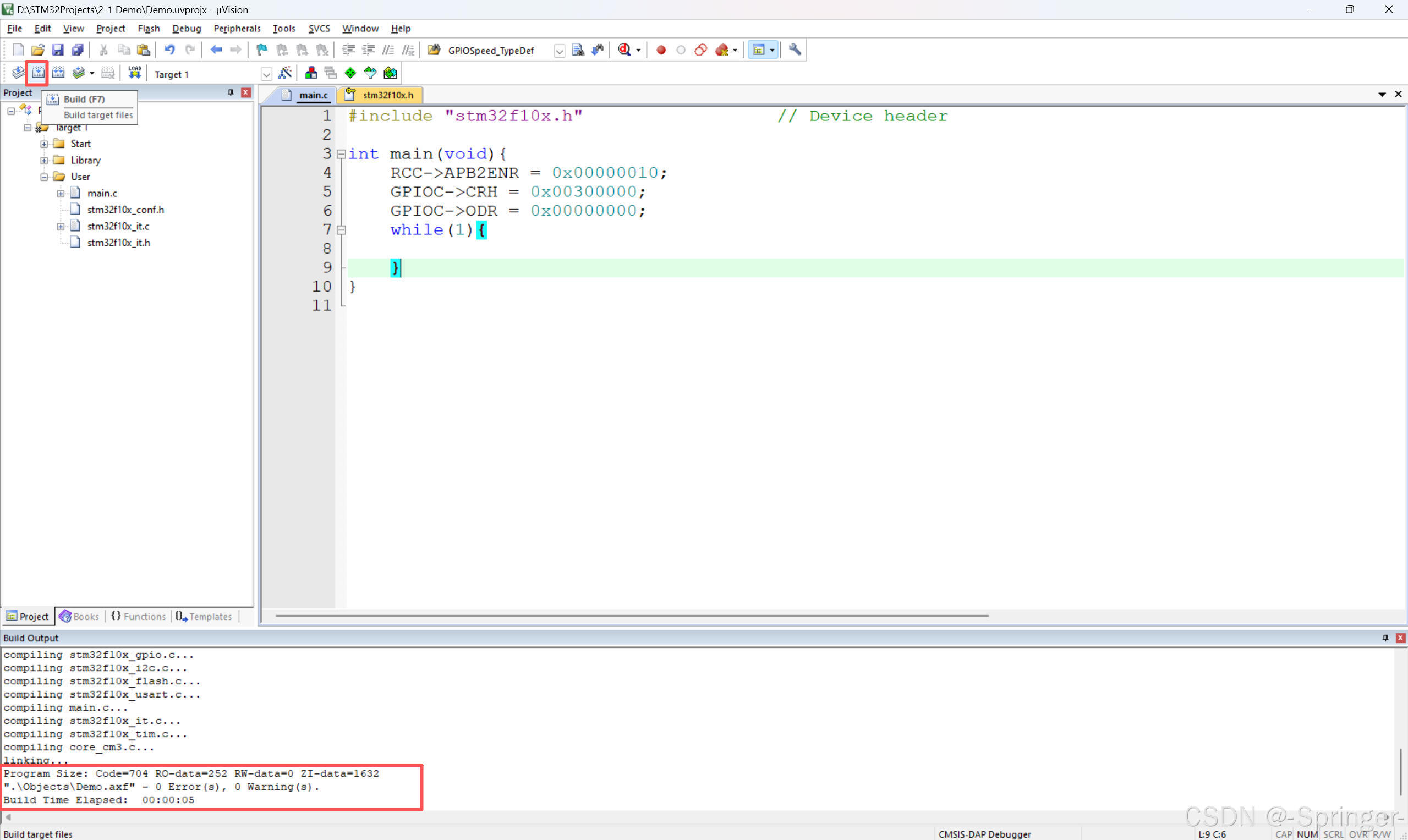The image size is (1408, 840).
Task: Select stm32f10x_conf.h in project tree
Action: [125, 210]
